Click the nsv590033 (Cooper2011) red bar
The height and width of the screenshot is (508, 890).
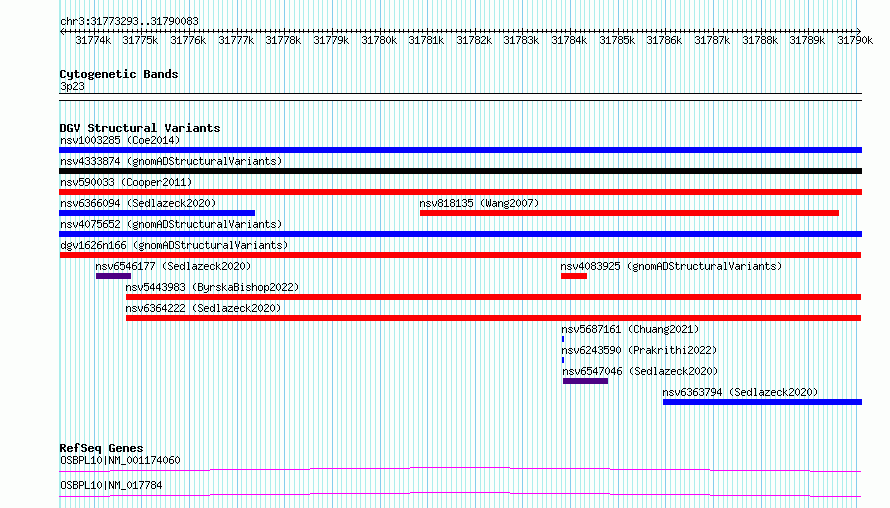(460, 192)
